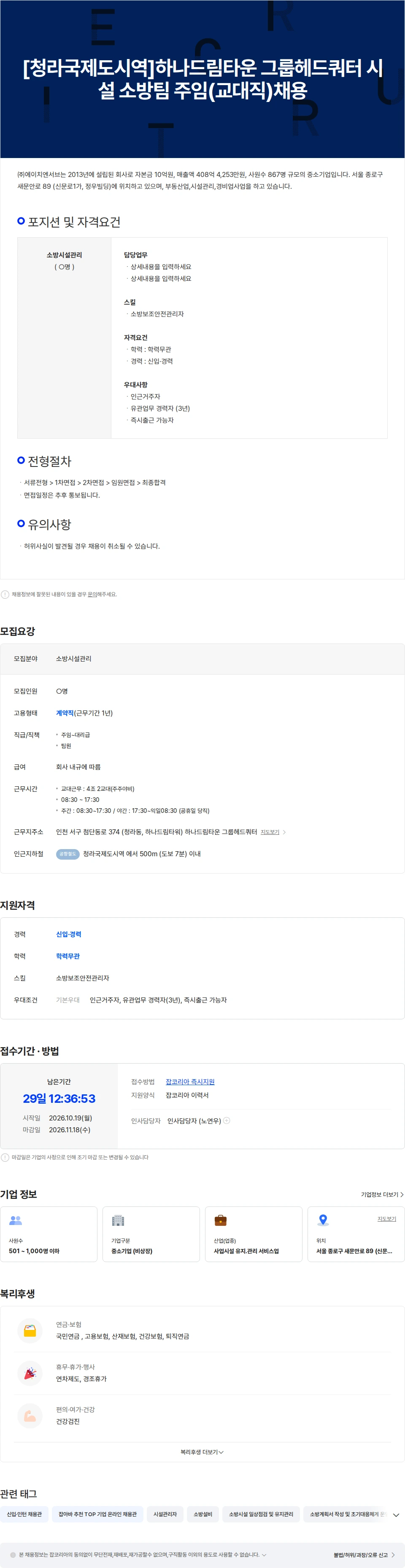Screen dimensions: 405x1568
Task: Click the 기업구분 building icon
Action: [x=118, y=1220]
